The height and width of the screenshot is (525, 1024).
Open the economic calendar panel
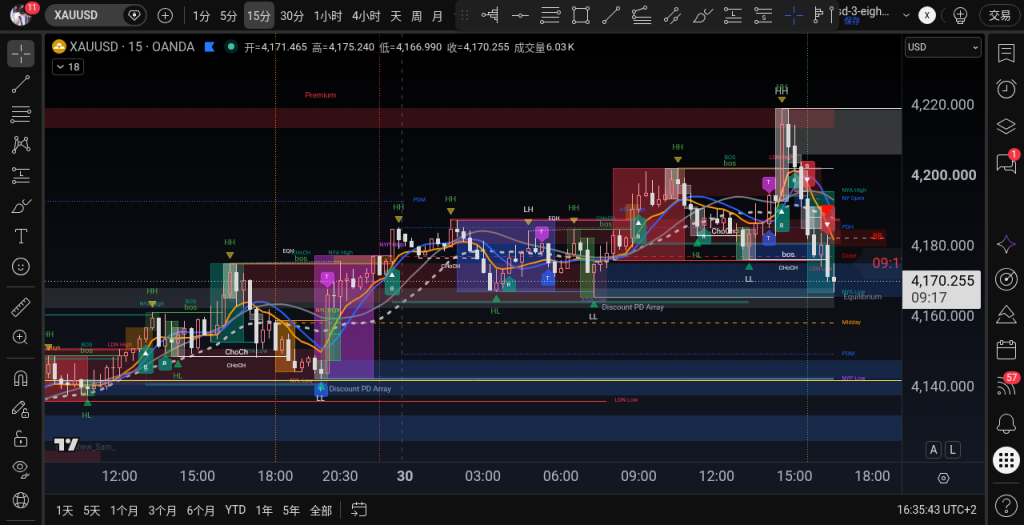1006,350
